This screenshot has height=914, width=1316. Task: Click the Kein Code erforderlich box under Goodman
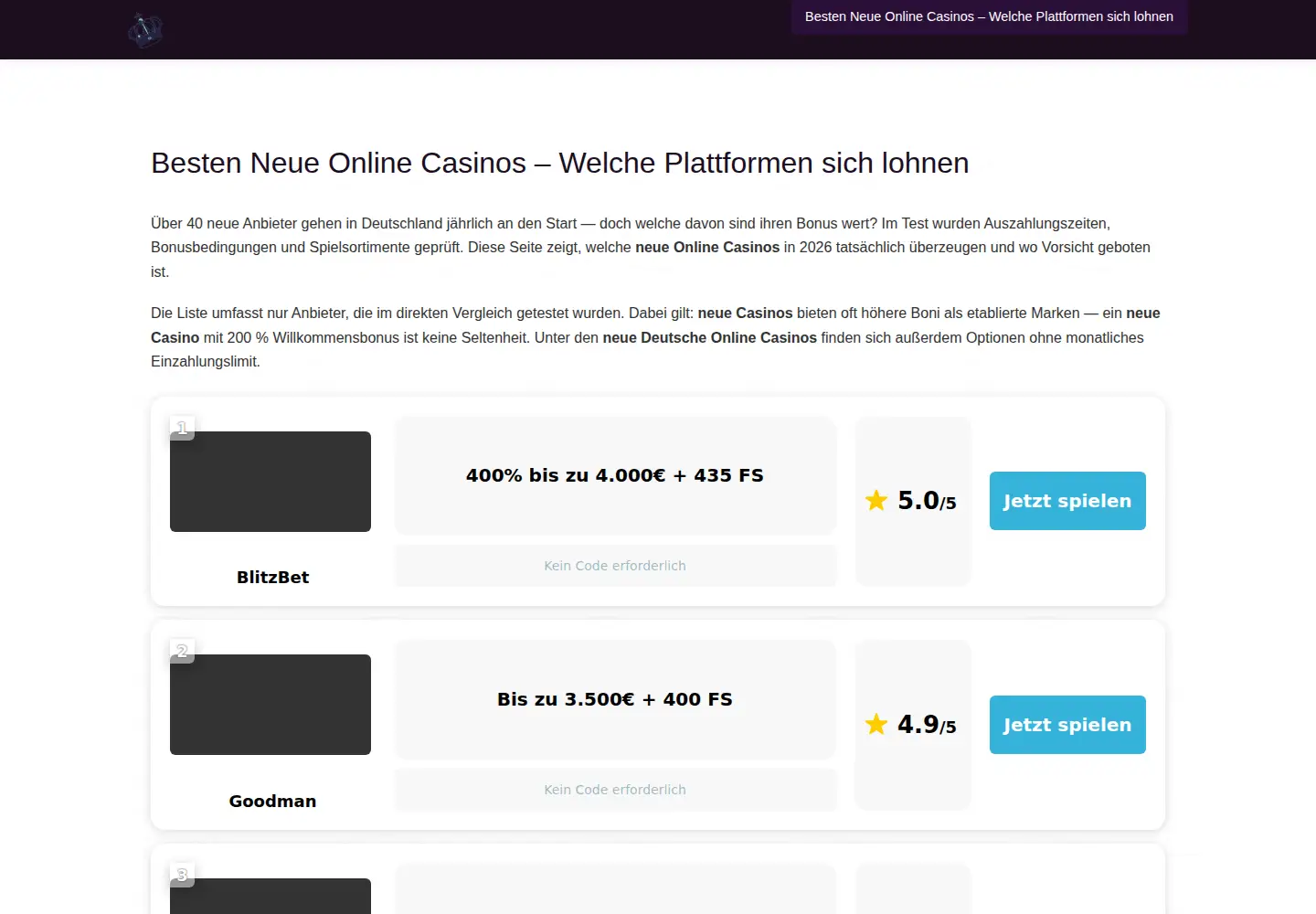point(615,790)
